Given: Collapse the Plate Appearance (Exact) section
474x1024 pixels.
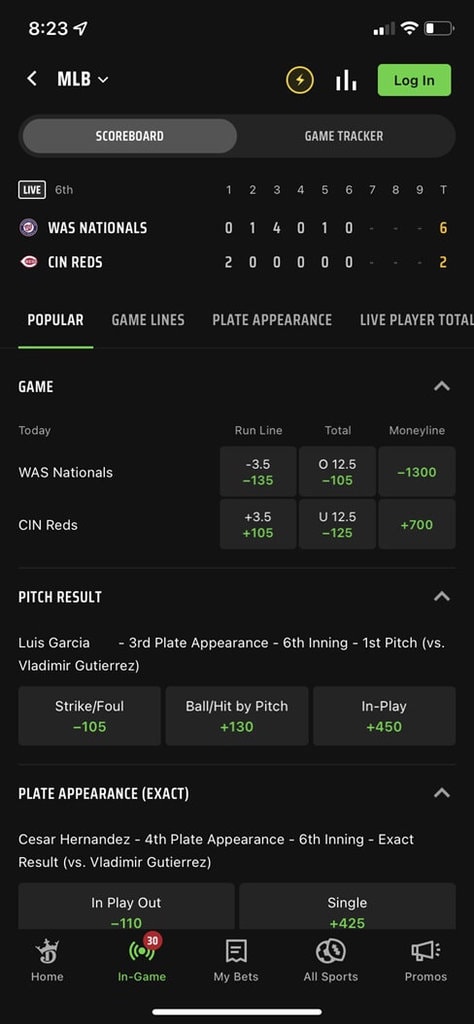Looking at the screenshot, I should point(442,793).
